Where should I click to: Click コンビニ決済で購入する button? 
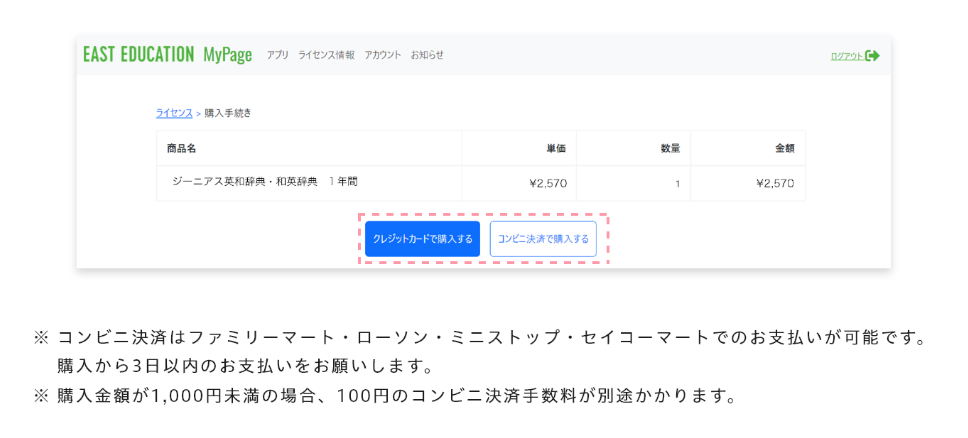[543, 239]
